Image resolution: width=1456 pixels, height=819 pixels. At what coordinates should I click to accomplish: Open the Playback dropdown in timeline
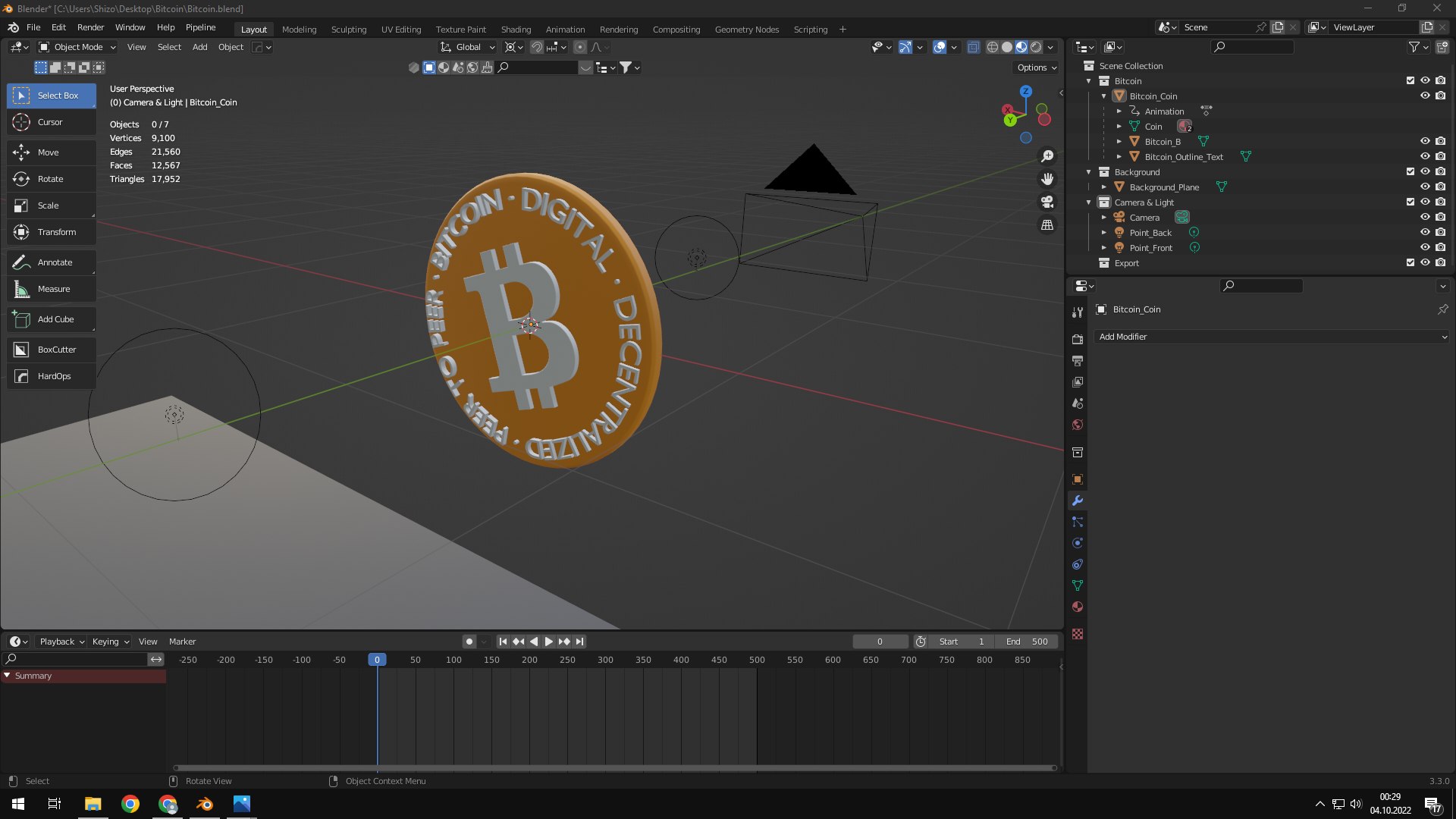click(61, 642)
